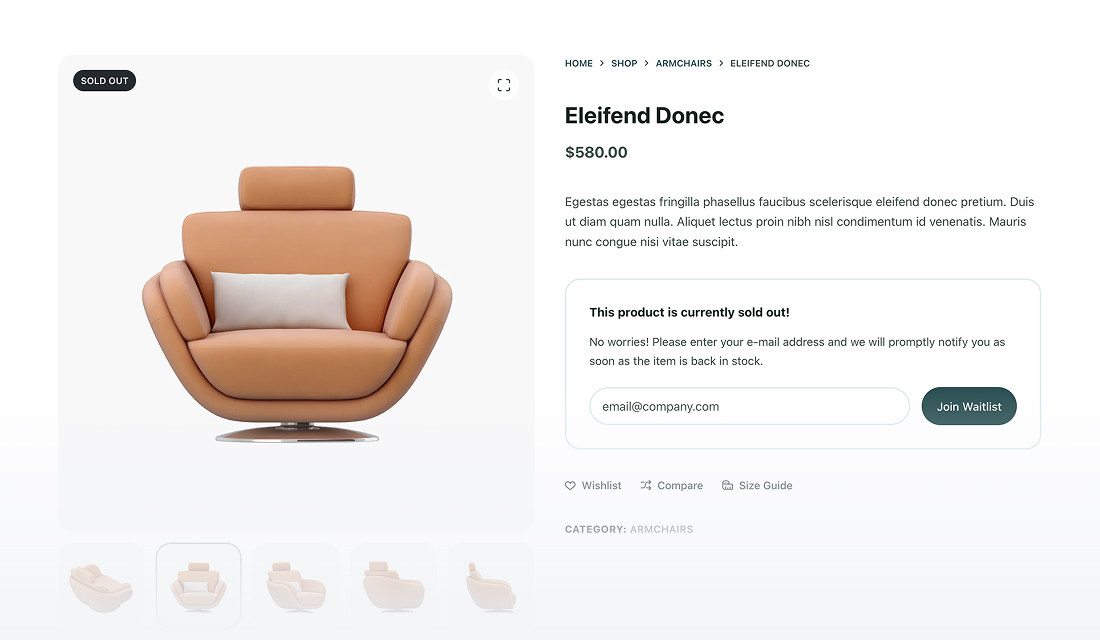Select fifth side view chair thumbnail

pos(491,585)
